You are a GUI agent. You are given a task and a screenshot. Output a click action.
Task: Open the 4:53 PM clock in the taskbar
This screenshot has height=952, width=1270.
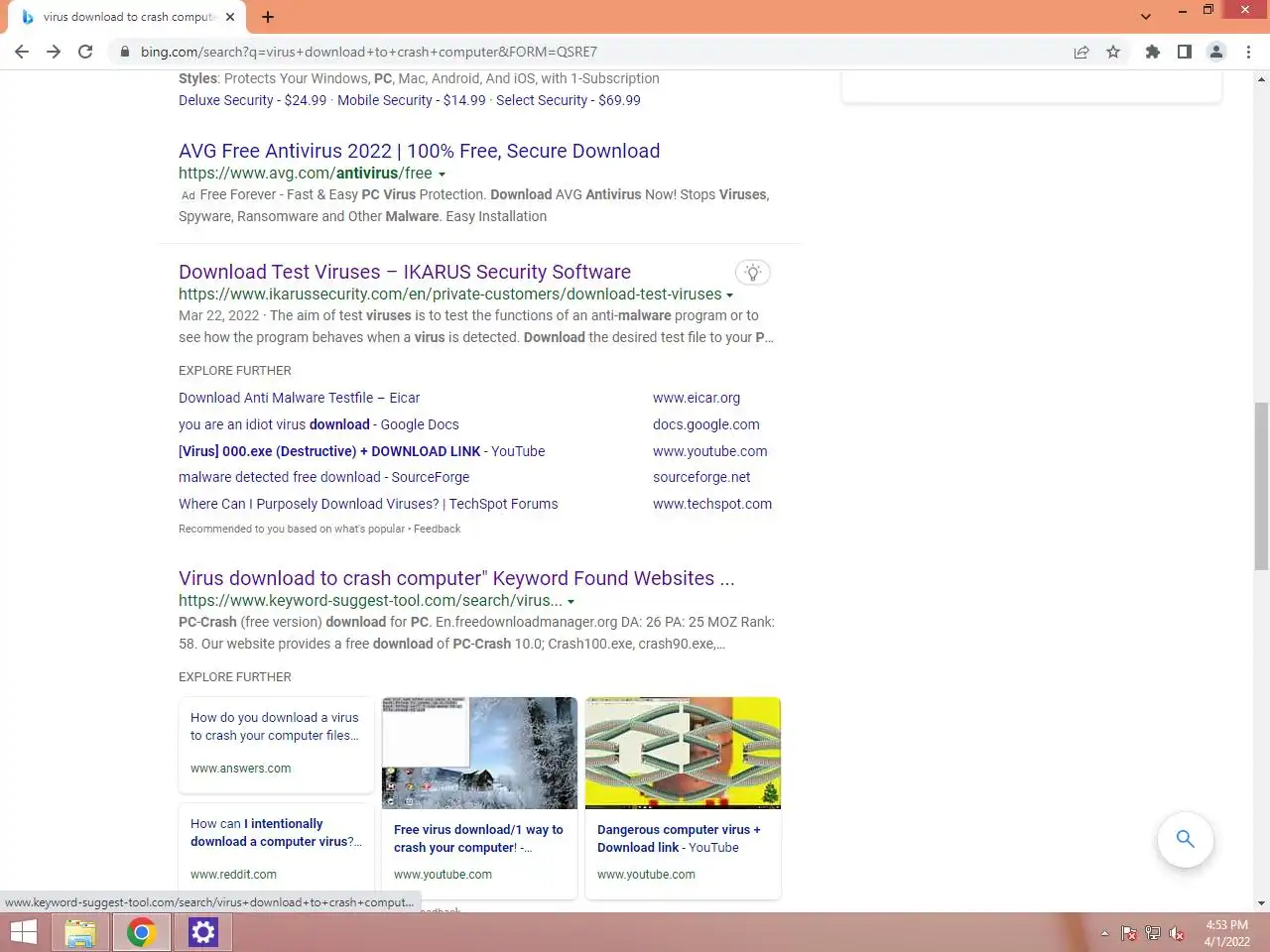pos(1227,933)
